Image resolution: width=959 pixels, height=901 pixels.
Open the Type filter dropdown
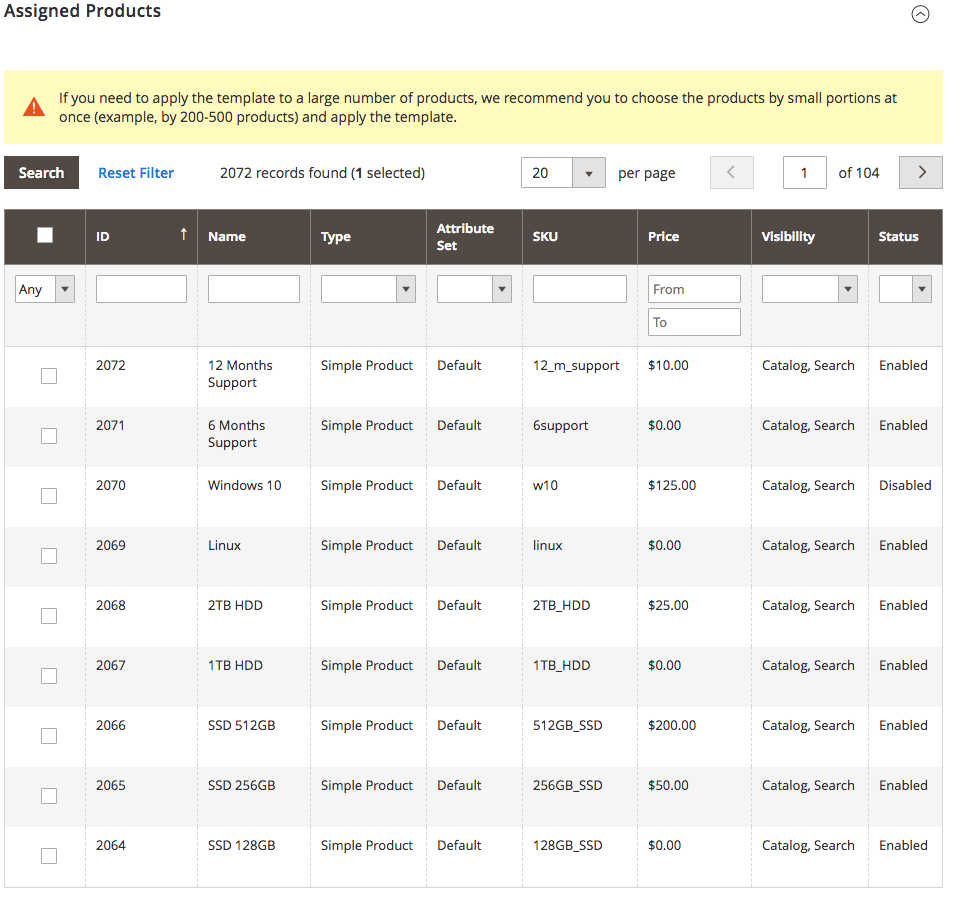[x=368, y=289]
